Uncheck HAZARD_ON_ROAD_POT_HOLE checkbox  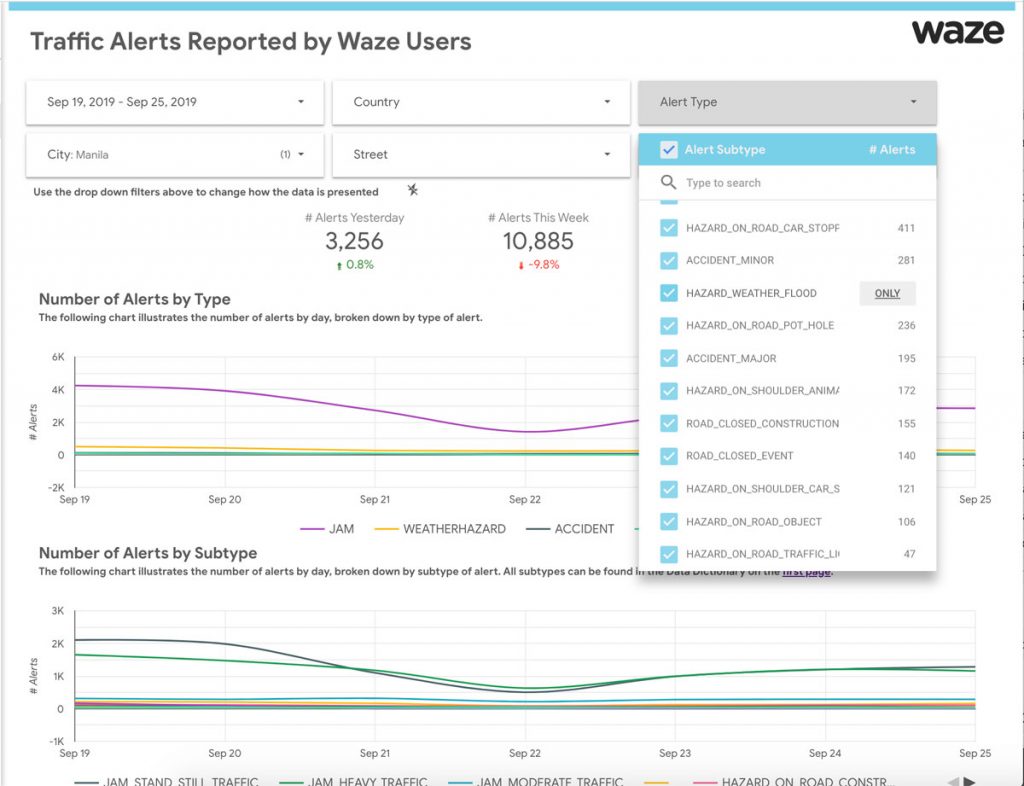pyautogui.click(x=669, y=326)
